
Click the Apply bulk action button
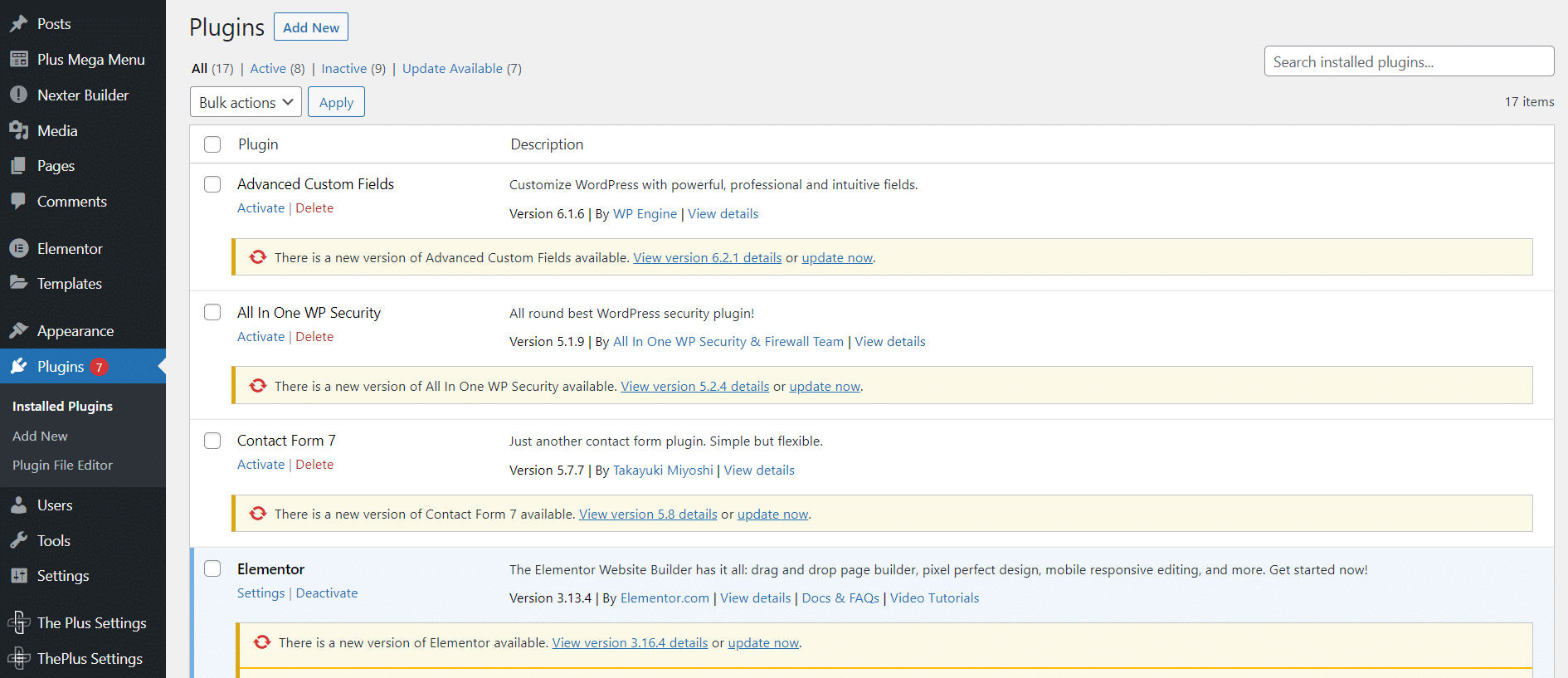pyautogui.click(x=336, y=102)
